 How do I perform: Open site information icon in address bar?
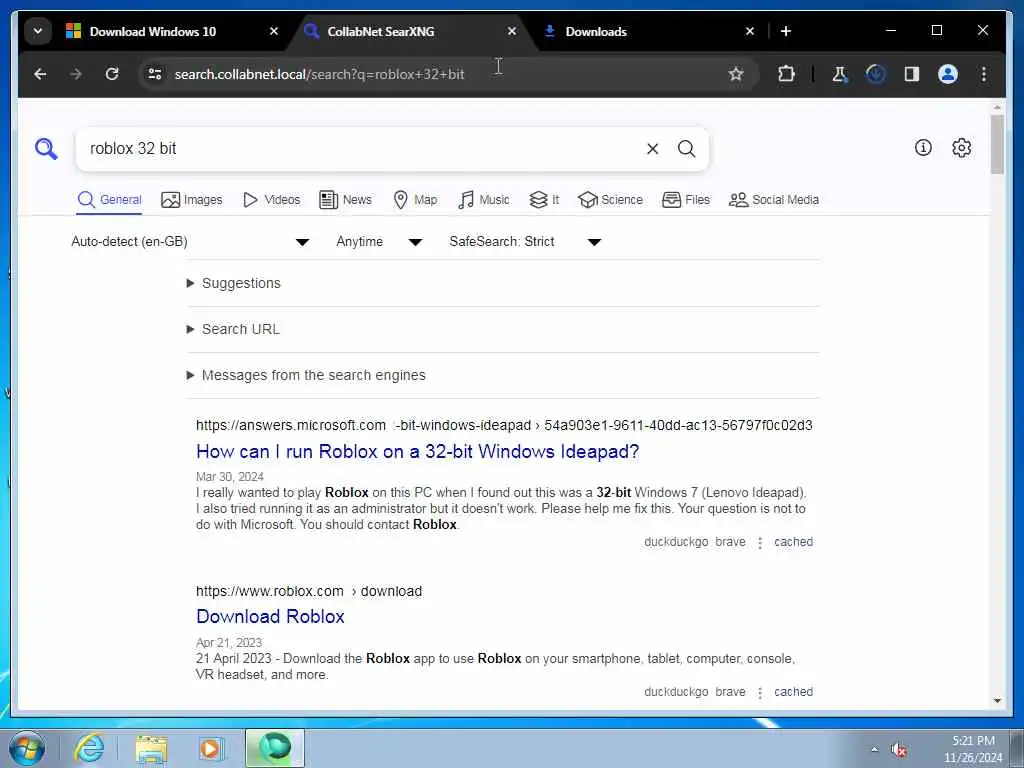pyautogui.click(x=155, y=74)
